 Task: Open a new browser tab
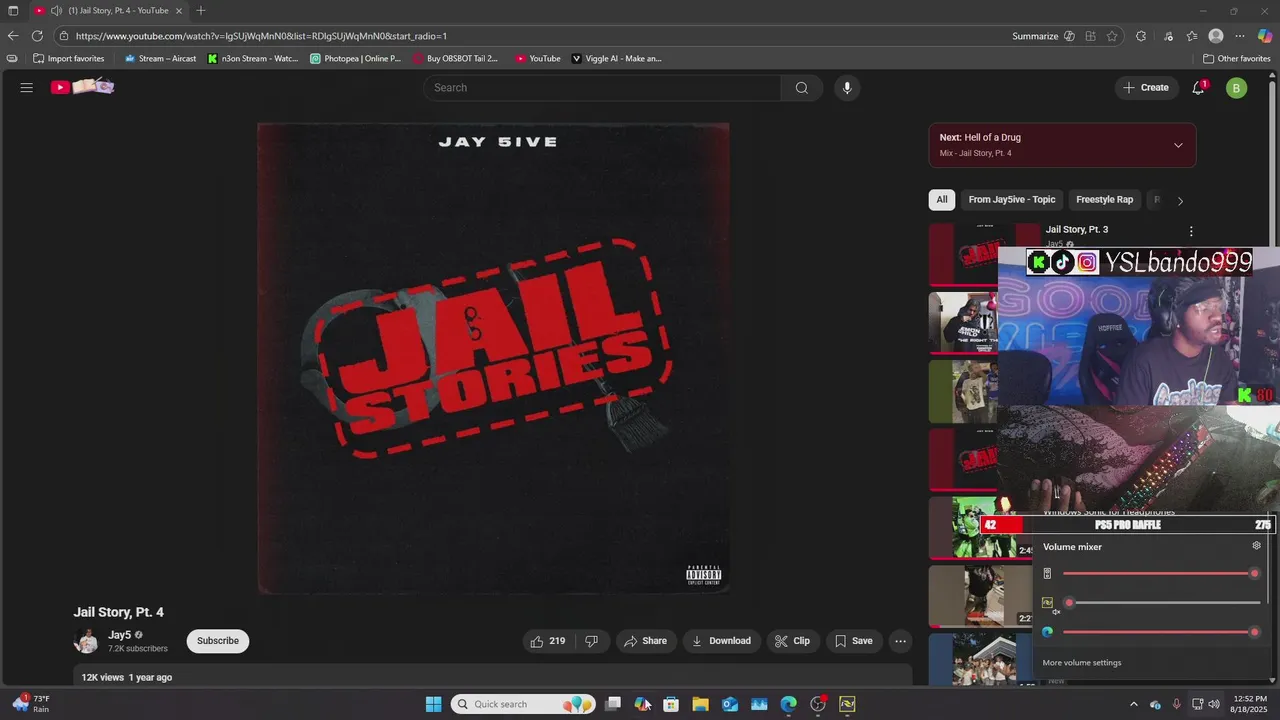click(x=201, y=11)
